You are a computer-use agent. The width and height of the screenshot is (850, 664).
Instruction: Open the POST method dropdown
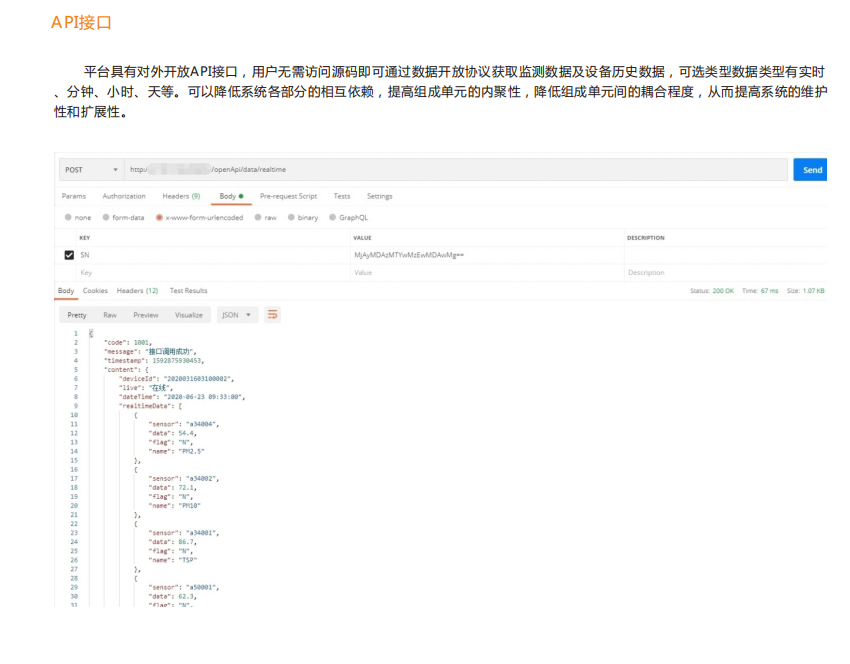click(x=90, y=170)
